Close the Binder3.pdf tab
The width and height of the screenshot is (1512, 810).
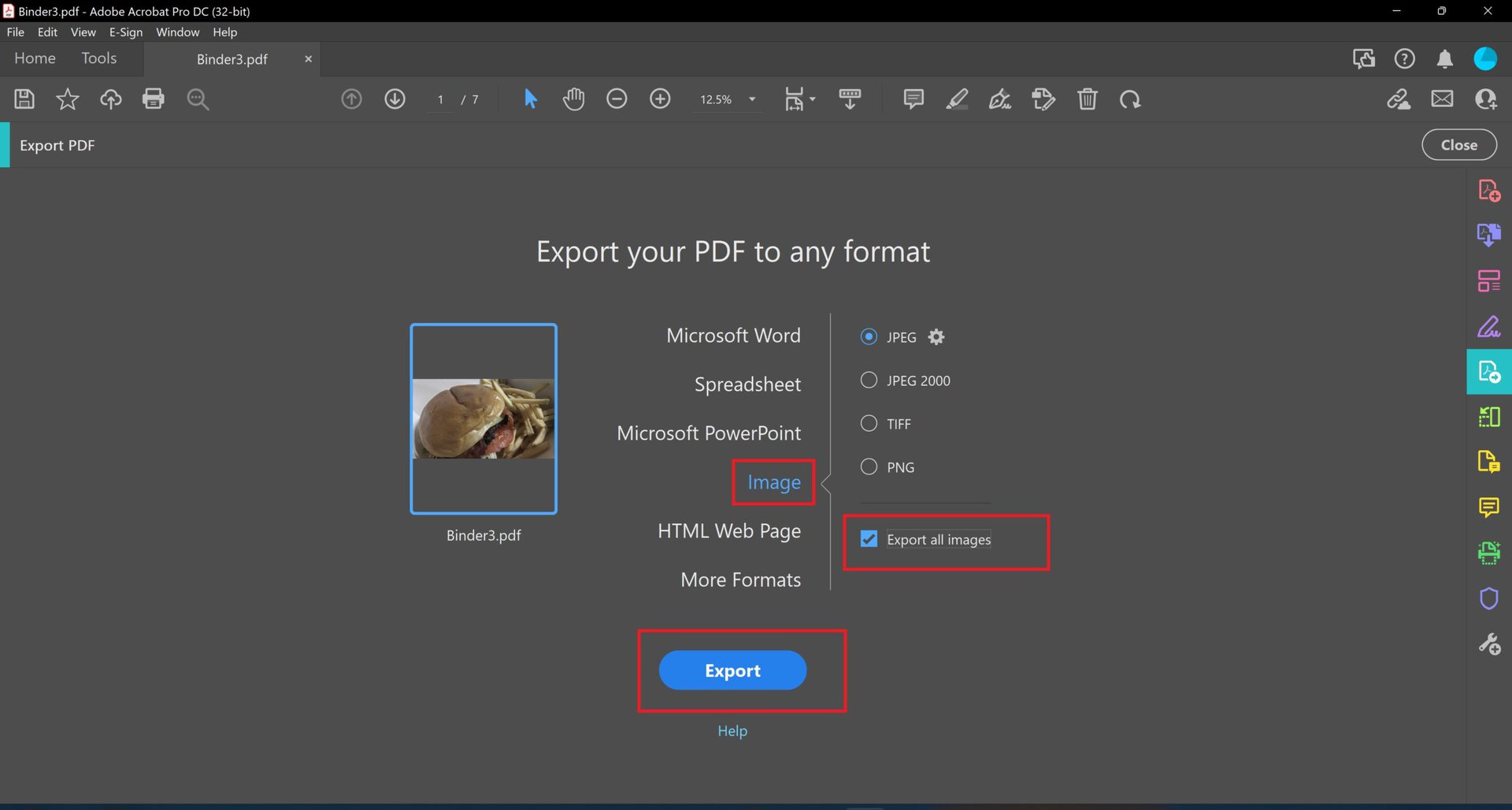(308, 59)
